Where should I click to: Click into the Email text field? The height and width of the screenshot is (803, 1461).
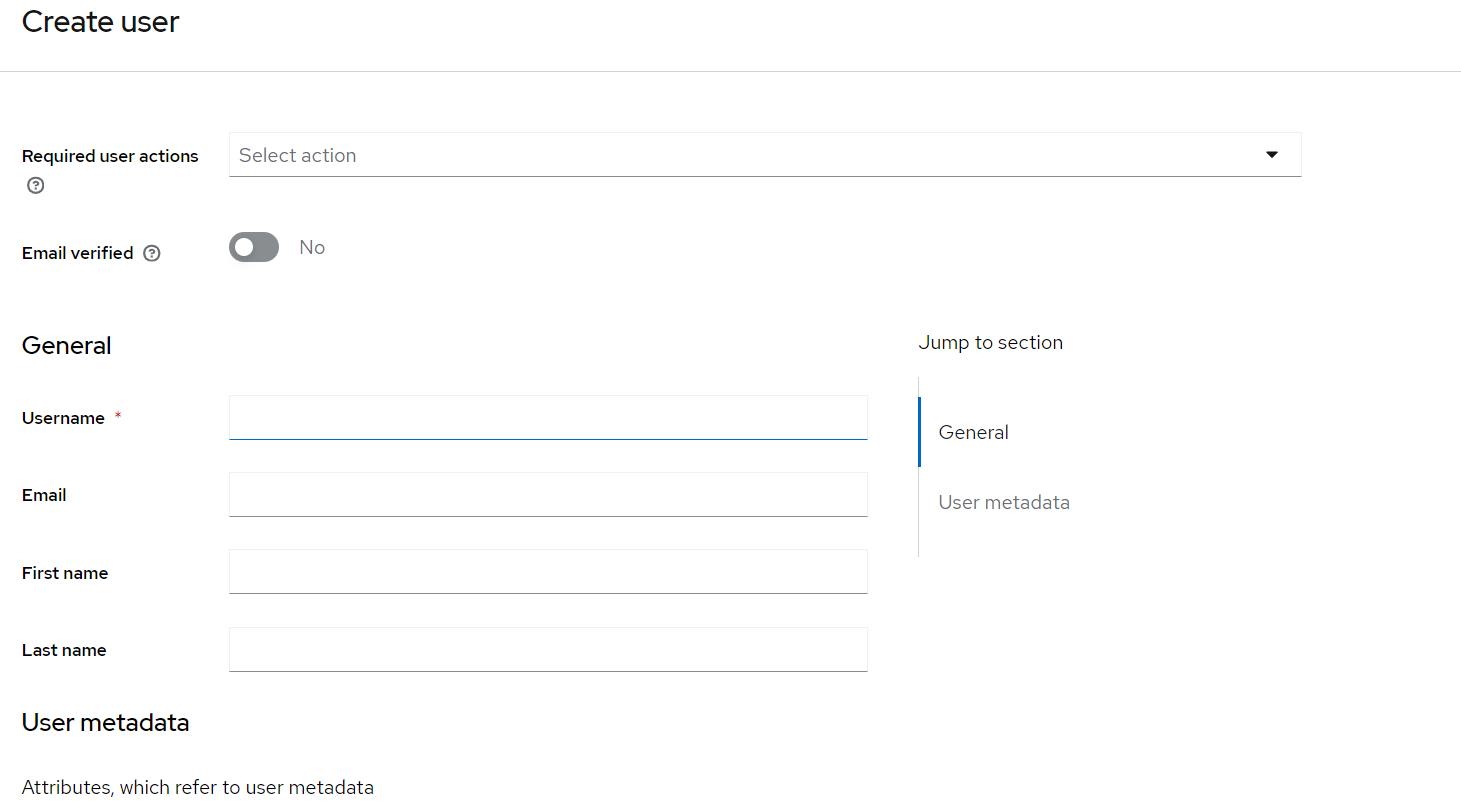pyautogui.click(x=548, y=494)
